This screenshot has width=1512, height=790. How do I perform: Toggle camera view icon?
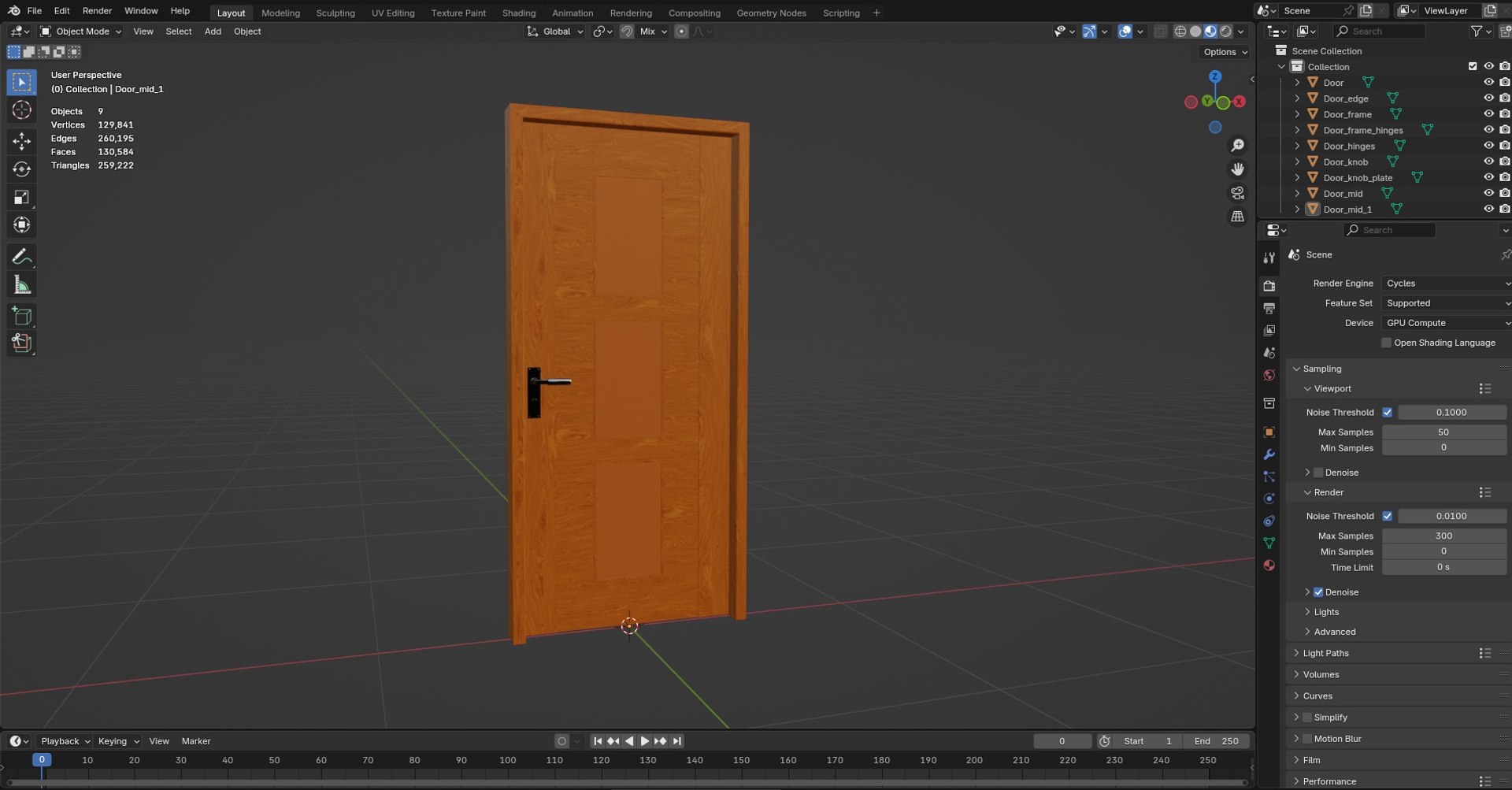(x=1237, y=193)
